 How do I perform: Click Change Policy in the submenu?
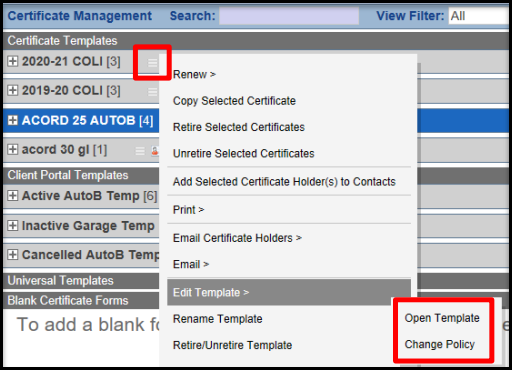tap(440, 344)
